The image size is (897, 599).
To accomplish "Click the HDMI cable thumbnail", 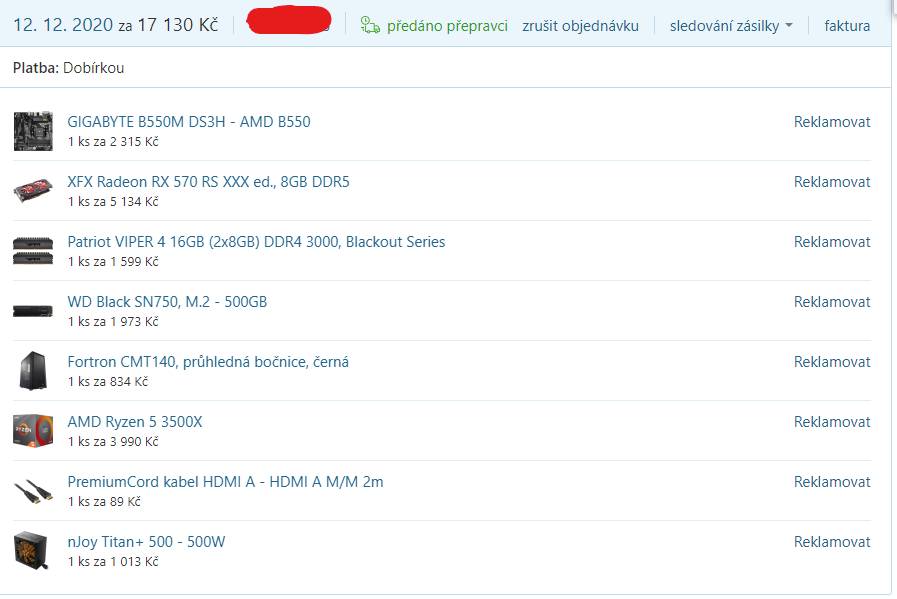I will click(33, 491).
